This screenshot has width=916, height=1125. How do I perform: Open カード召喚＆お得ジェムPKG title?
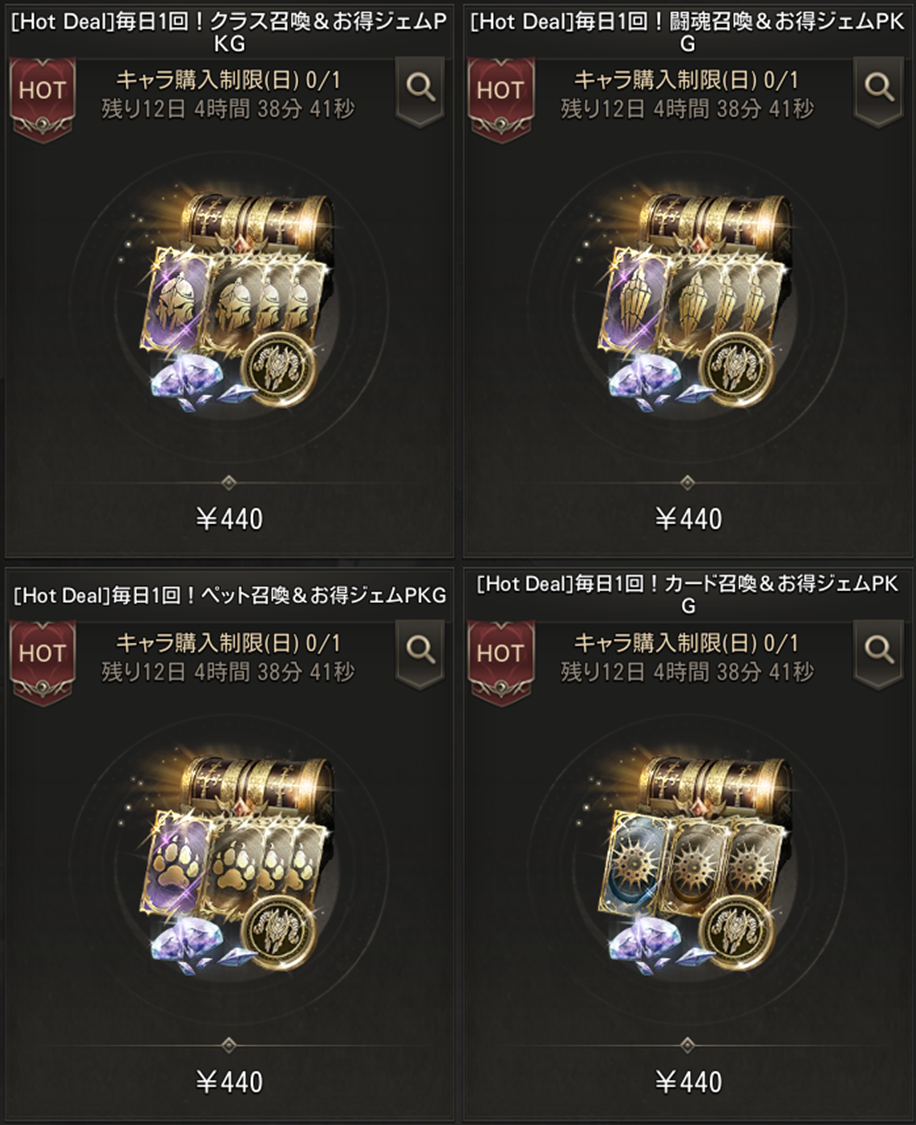688,595
